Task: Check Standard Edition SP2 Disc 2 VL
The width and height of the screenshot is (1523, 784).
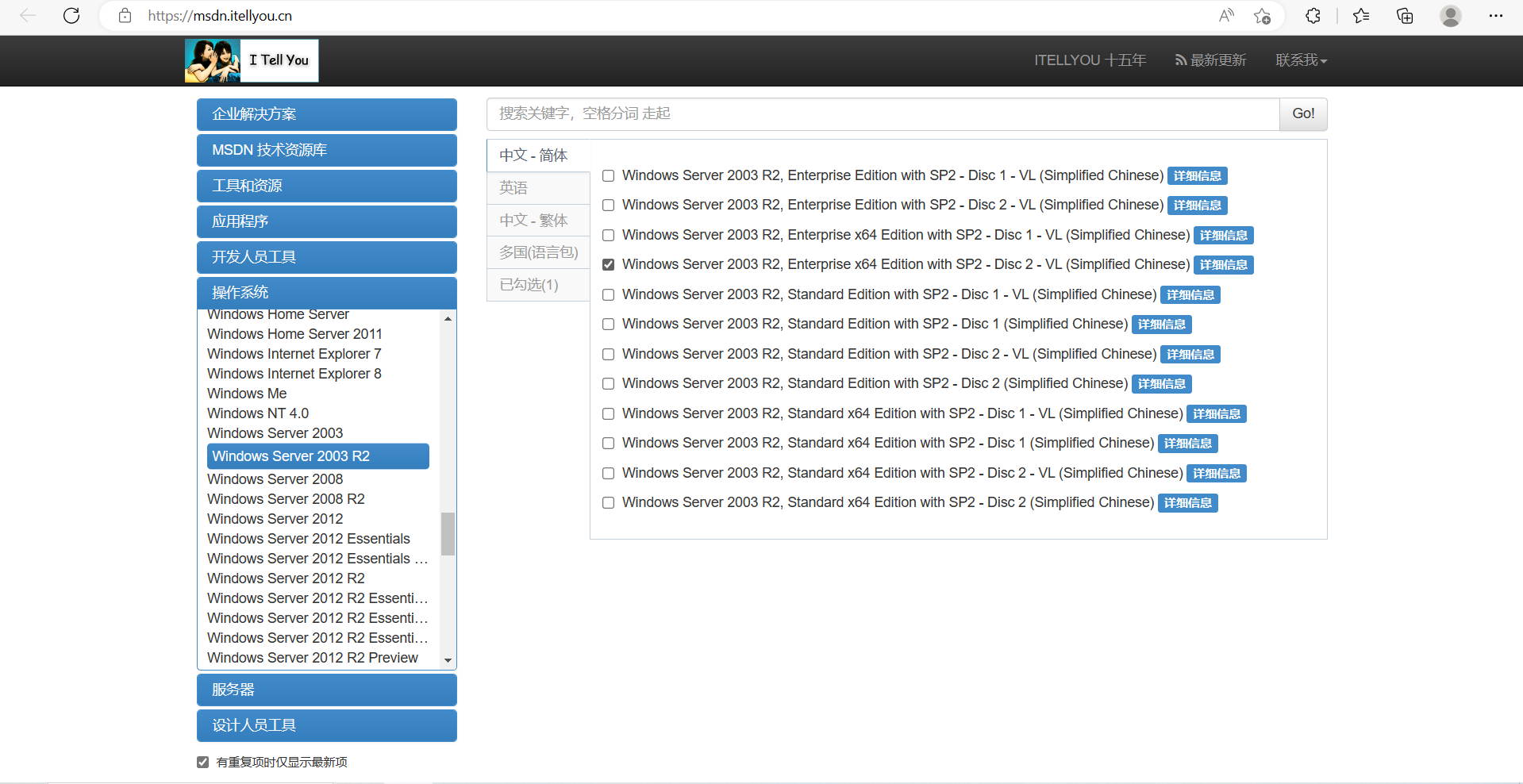Action: [x=609, y=354]
